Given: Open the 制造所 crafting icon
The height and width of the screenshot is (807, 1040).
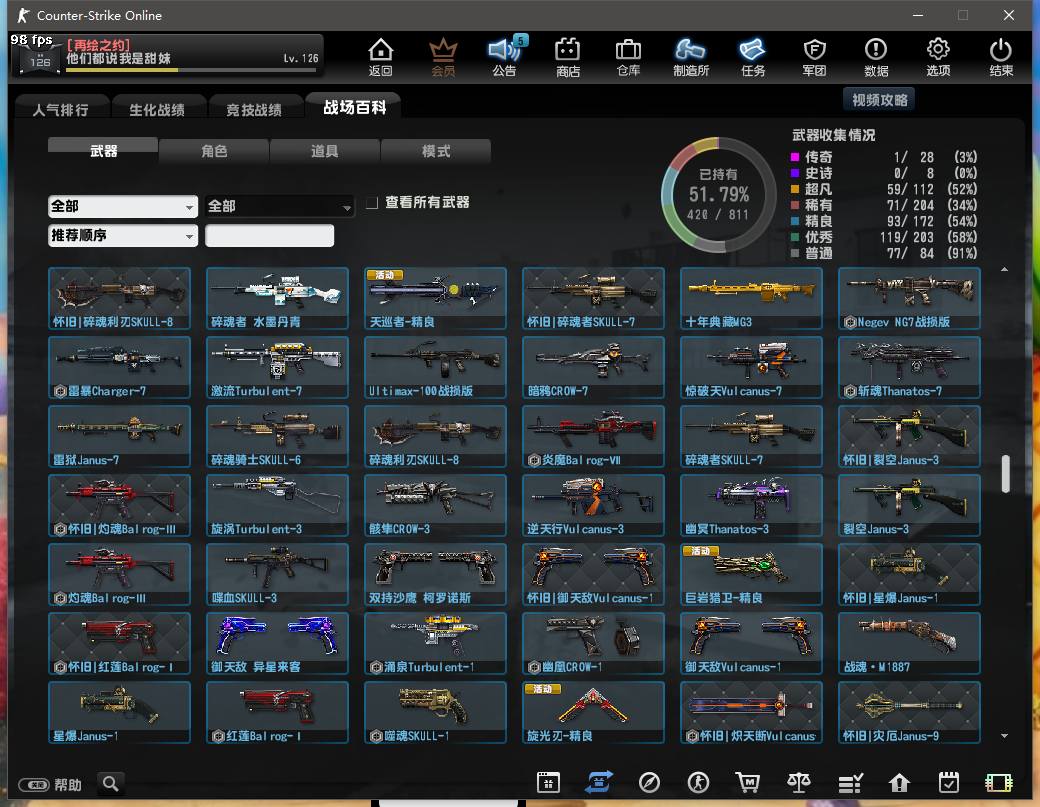Looking at the screenshot, I should click(690, 56).
